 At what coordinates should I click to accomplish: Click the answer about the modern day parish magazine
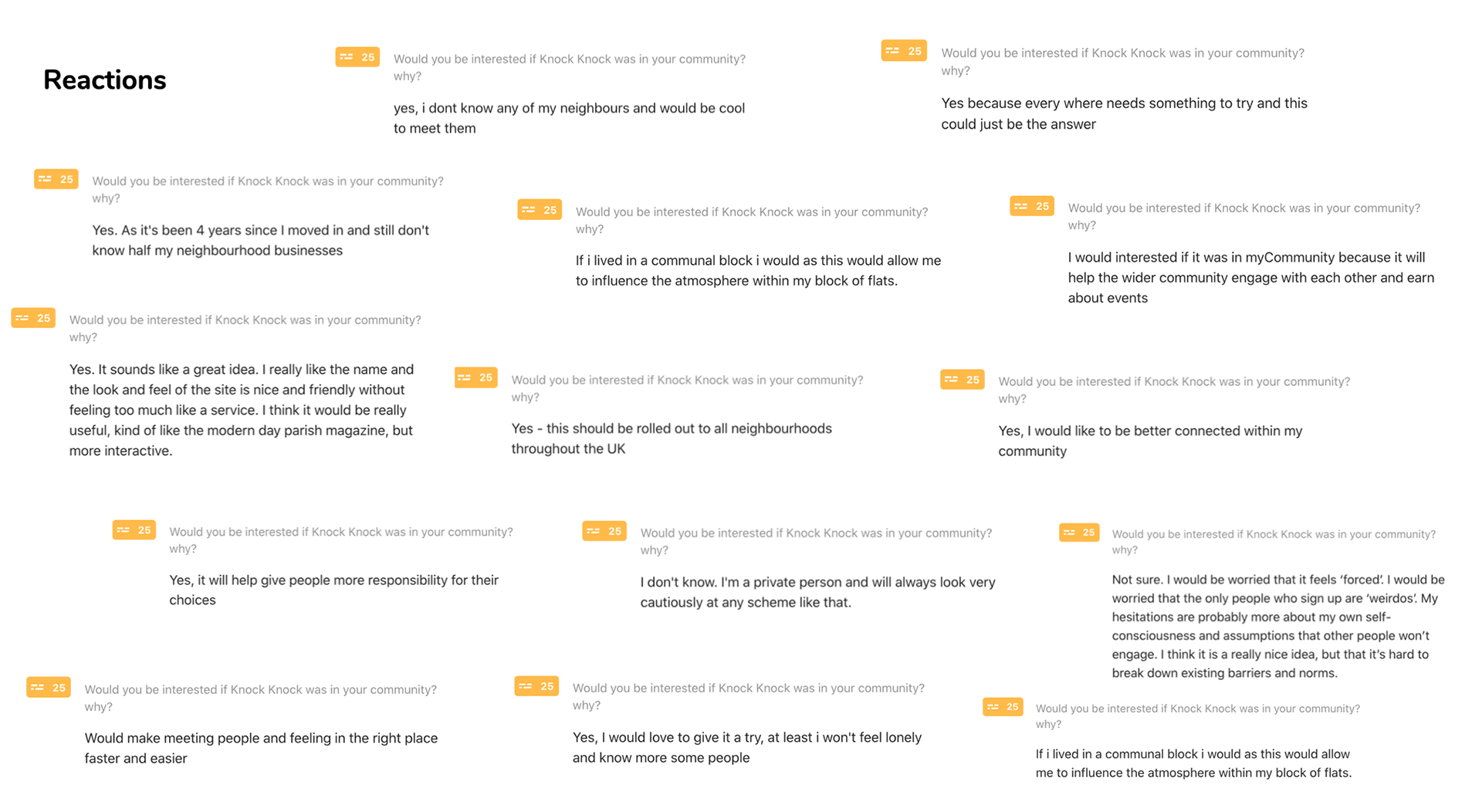(x=242, y=410)
